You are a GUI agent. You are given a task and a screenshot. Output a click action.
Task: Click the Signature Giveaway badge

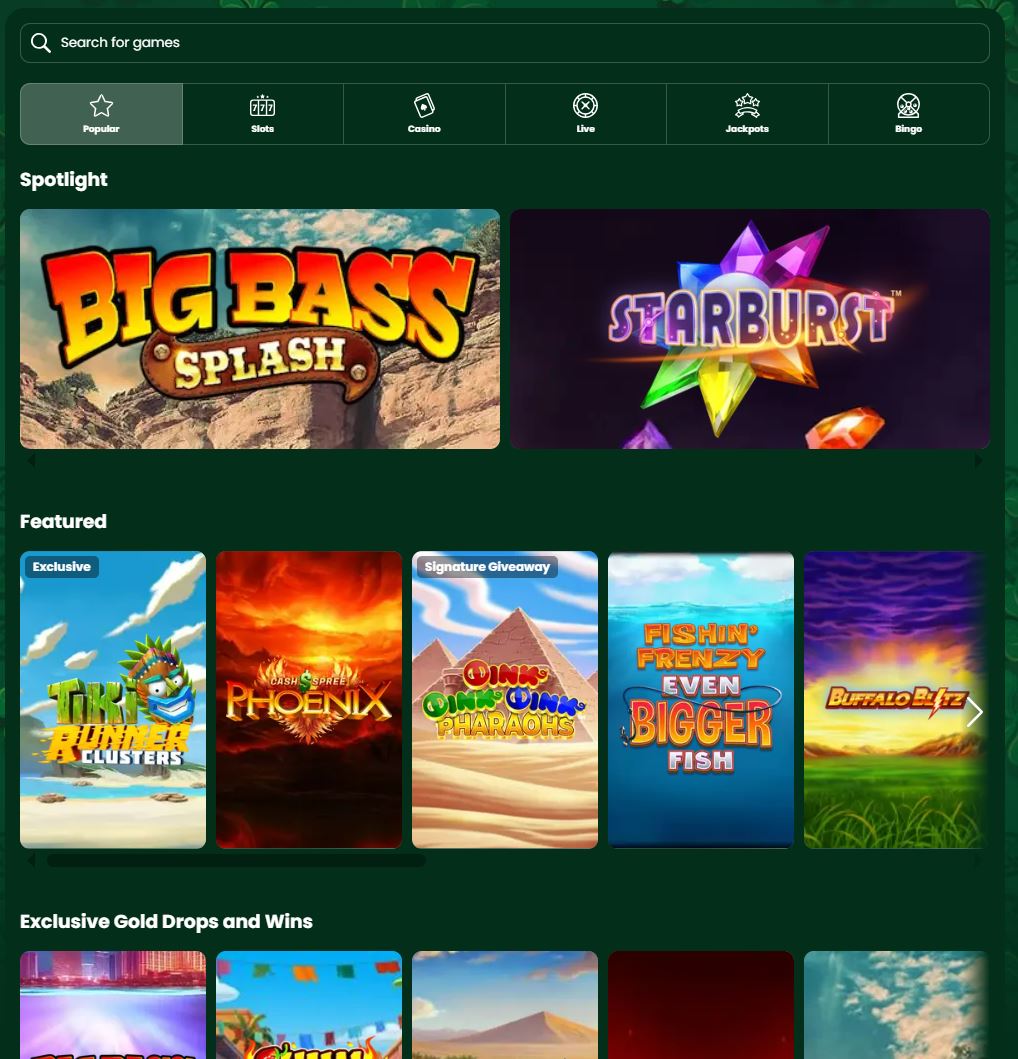coord(487,567)
